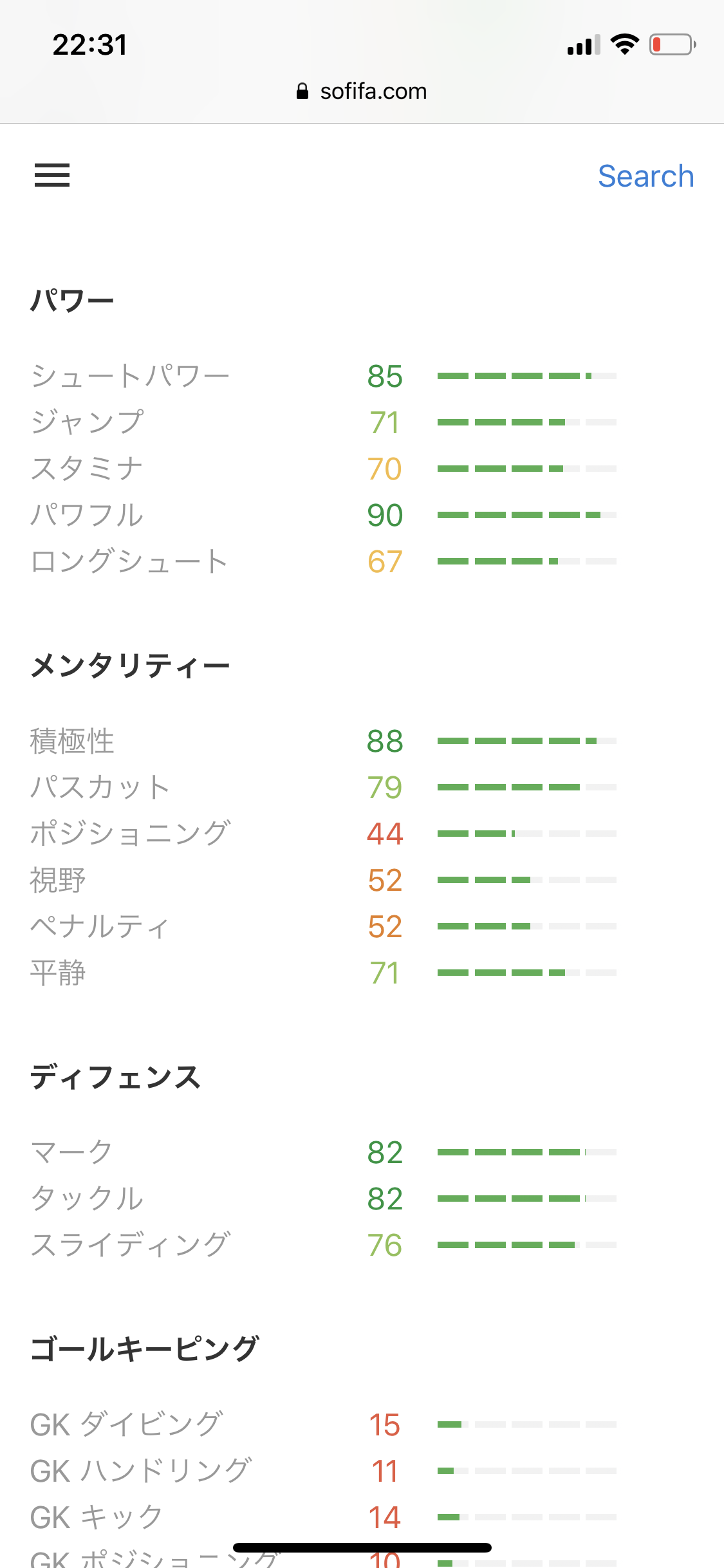724x1568 pixels.
Task: Click the パワー section heading
Action: pos(72,301)
